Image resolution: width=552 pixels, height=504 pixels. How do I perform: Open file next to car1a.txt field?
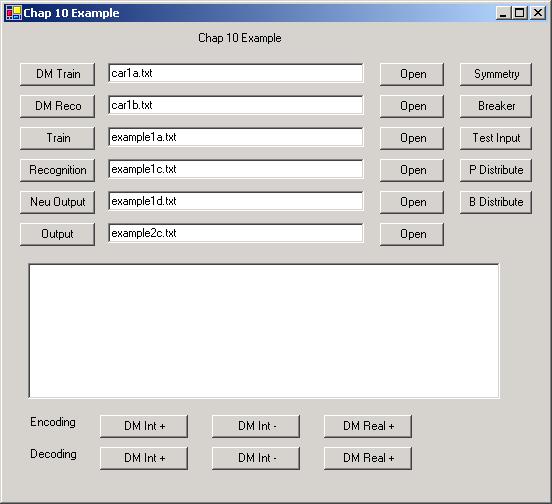[x=412, y=74]
